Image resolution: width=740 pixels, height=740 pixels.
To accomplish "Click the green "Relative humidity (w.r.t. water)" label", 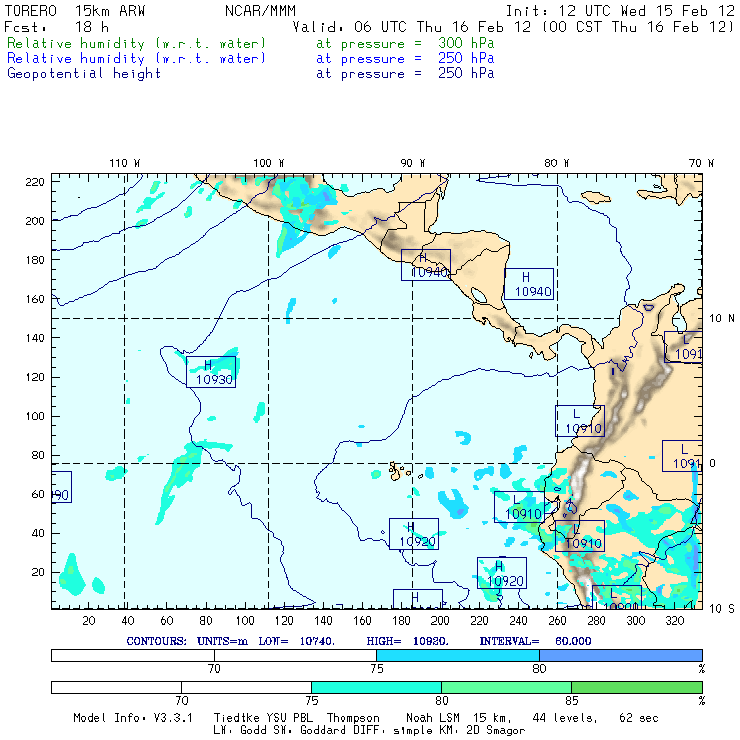I will pyautogui.click(x=136, y=43).
